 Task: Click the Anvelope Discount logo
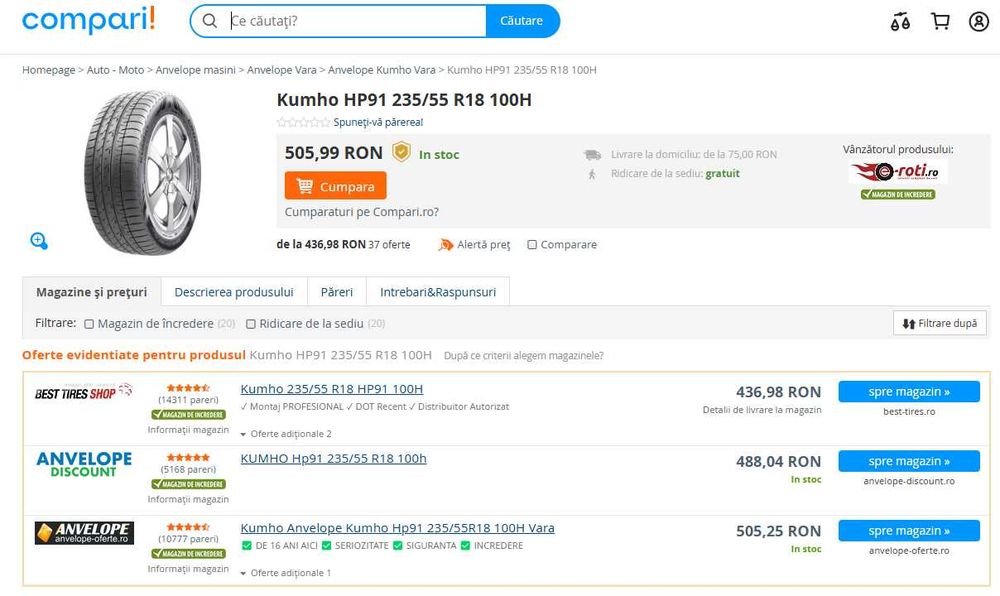point(84,465)
